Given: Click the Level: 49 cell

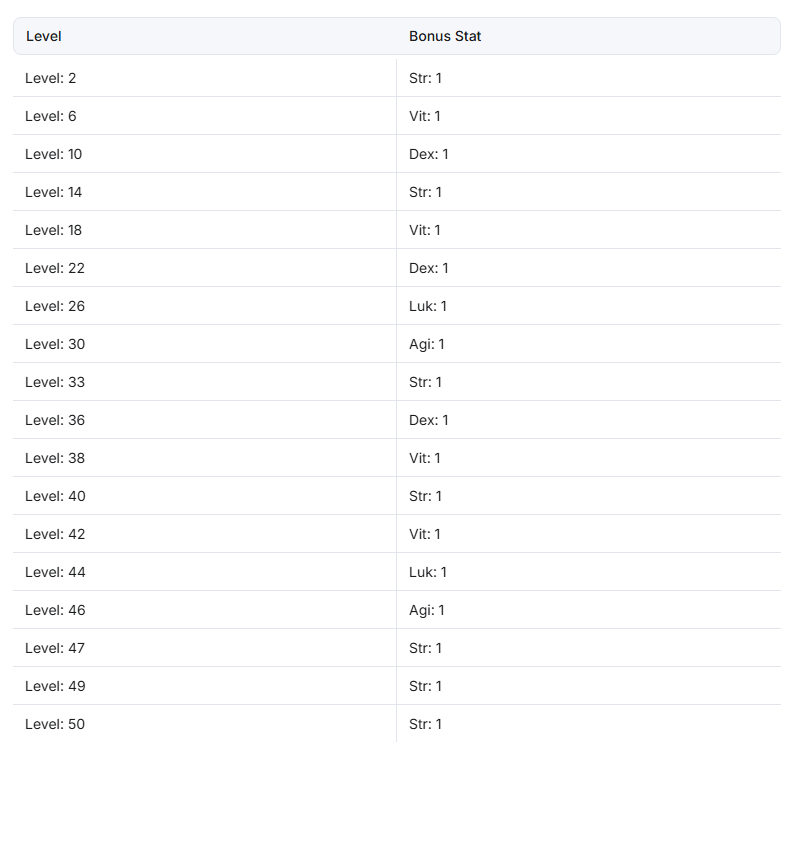Looking at the screenshot, I should click(x=205, y=687).
